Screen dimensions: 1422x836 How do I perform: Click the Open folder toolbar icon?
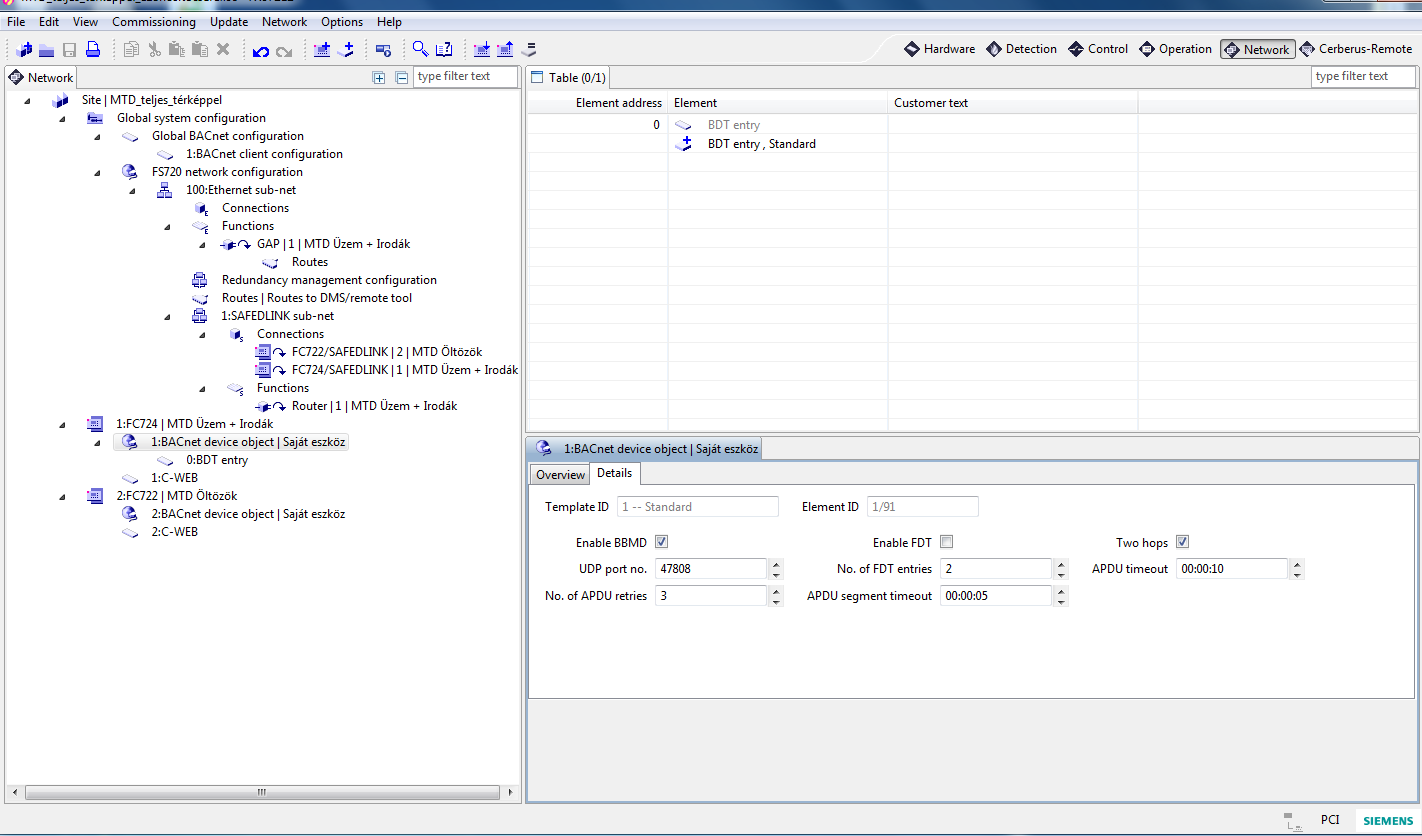47,50
